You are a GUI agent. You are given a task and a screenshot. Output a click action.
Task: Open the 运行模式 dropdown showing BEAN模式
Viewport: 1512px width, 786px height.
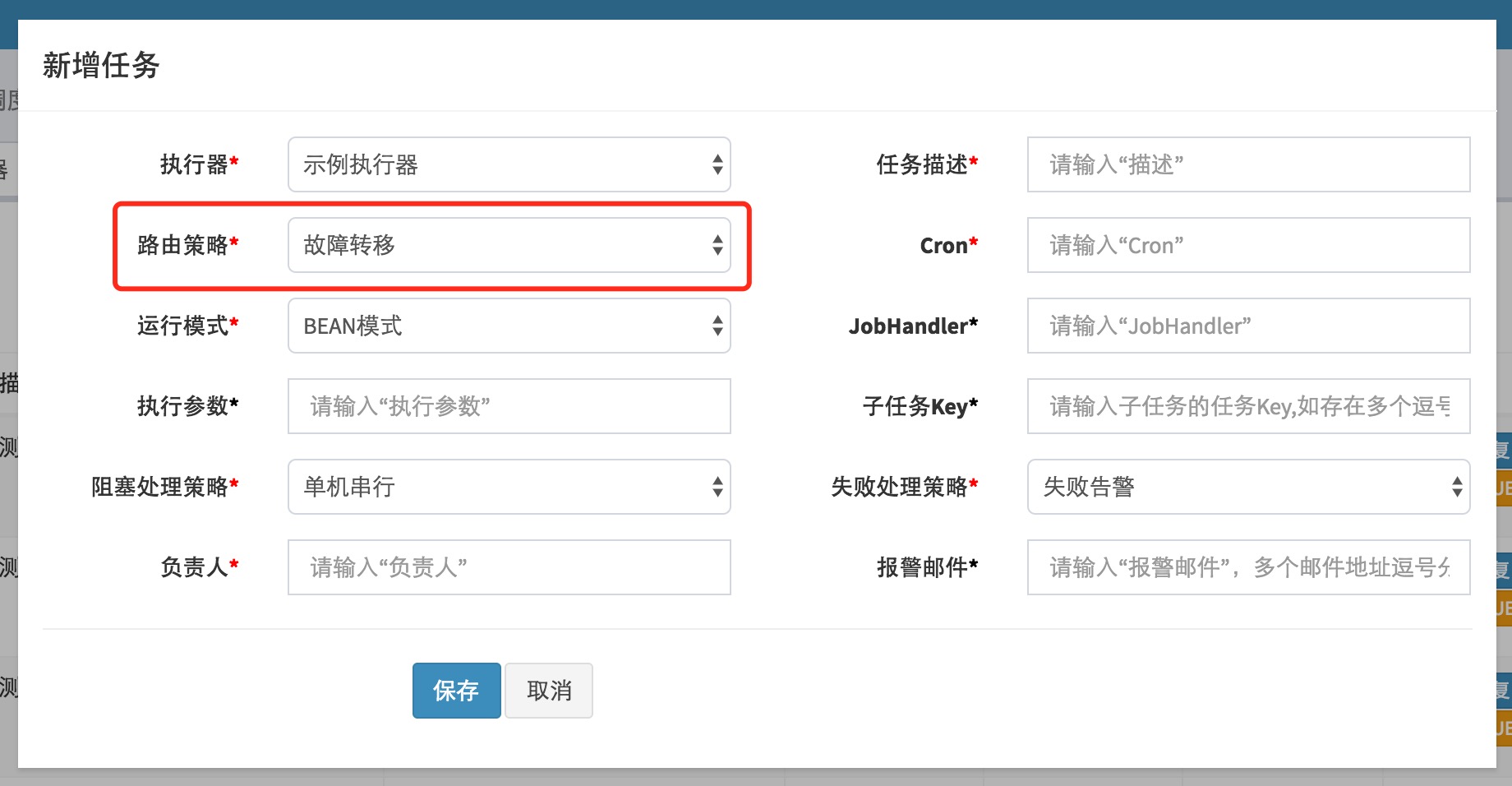pos(509,326)
